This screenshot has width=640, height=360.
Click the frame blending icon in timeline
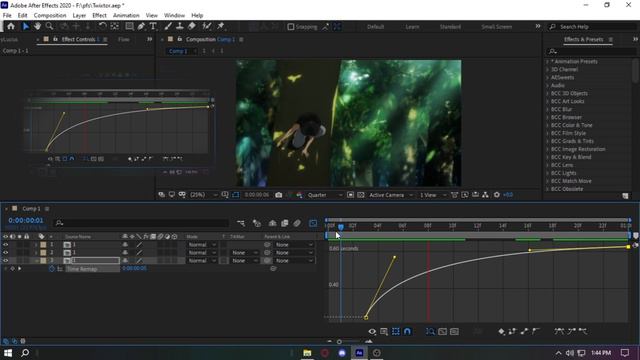pyautogui.click(x=285, y=223)
